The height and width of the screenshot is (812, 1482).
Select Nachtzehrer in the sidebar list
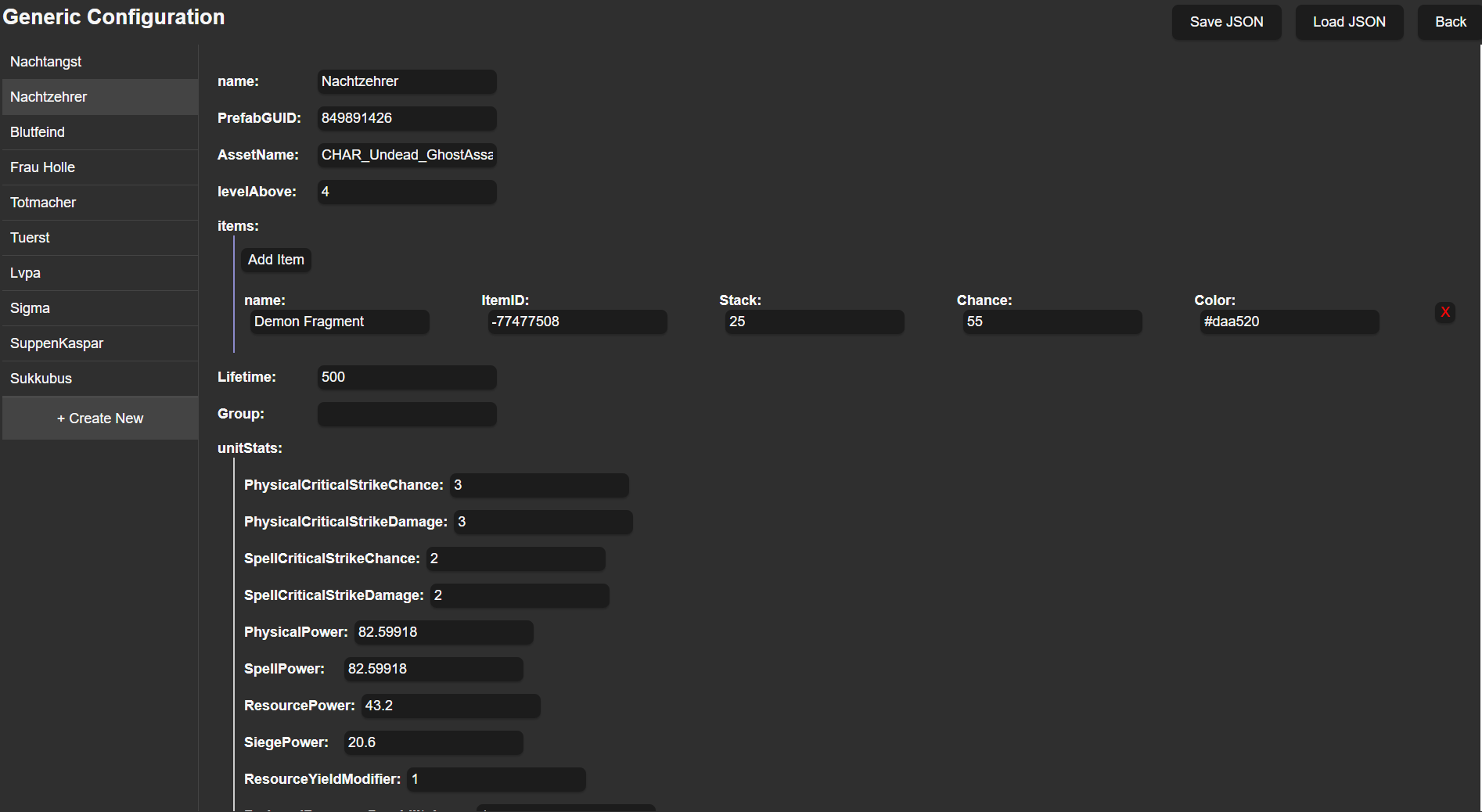[100, 97]
